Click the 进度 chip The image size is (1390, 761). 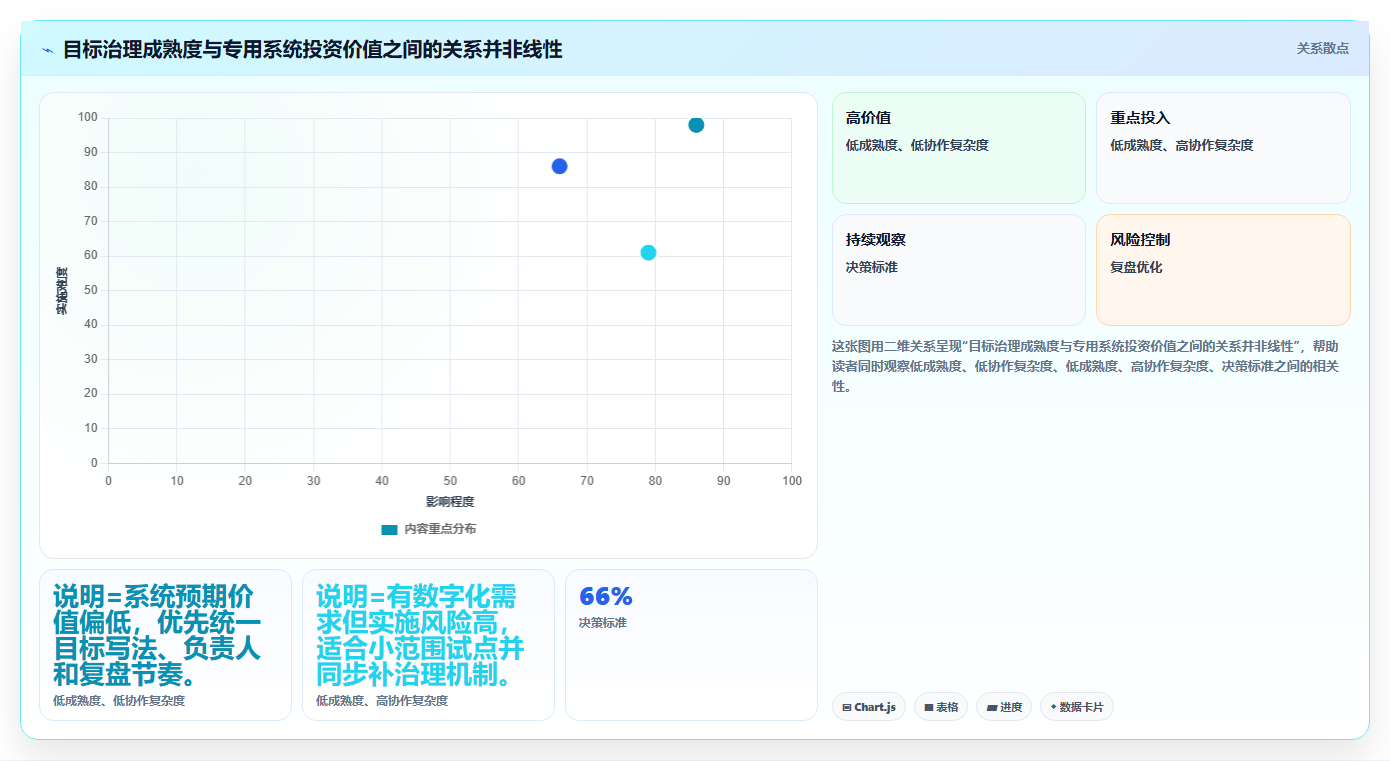tap(1004, 707)
